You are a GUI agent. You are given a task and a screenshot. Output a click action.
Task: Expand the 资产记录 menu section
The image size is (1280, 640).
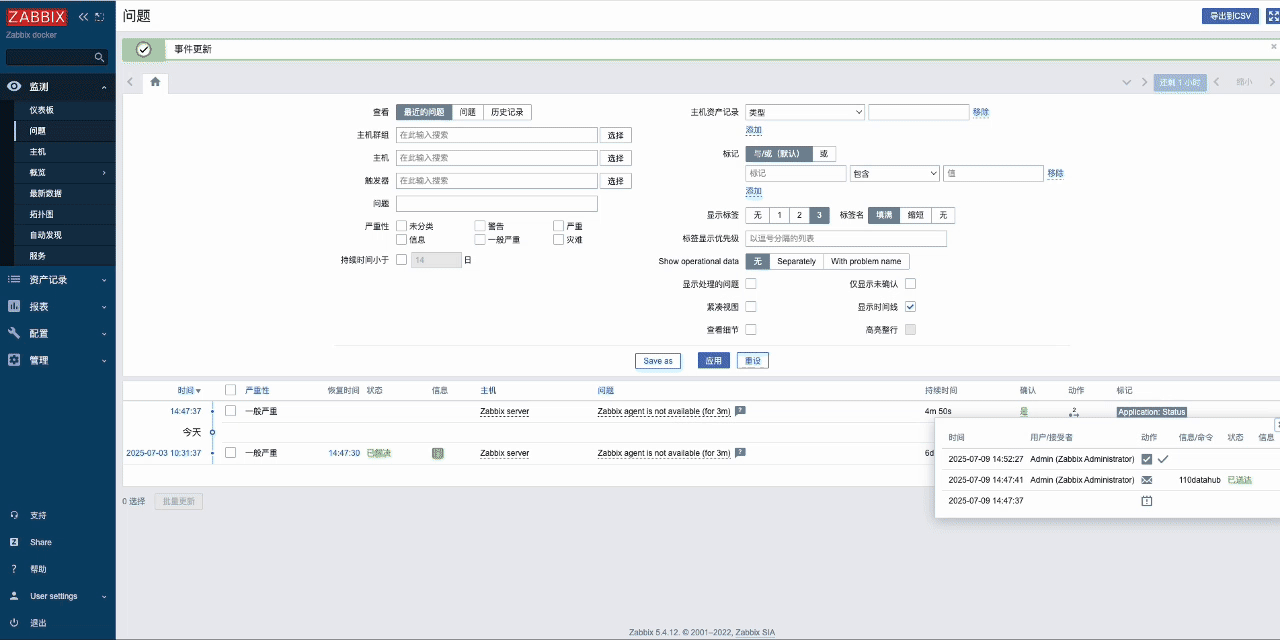(58, 280)
